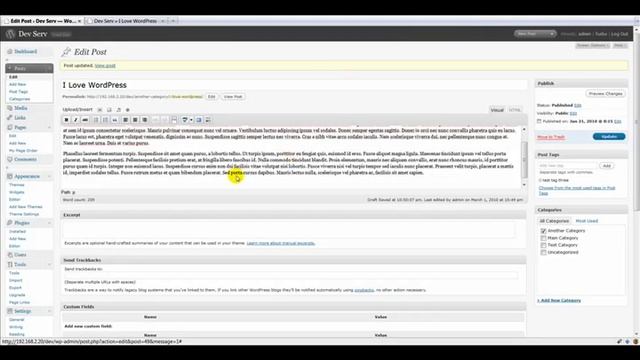Add an image via Upload/Insert
This screenshot has width=640, height=360.
click(x=100, y=110)
